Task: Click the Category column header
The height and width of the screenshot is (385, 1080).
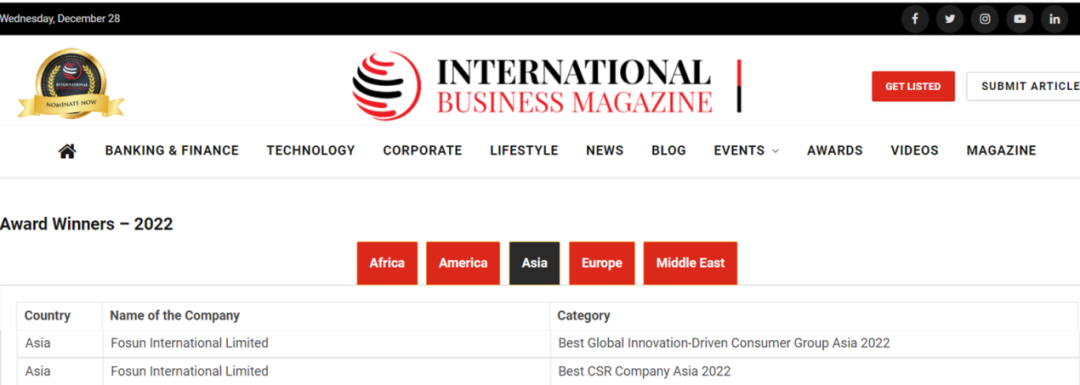Action: (583, 316)
